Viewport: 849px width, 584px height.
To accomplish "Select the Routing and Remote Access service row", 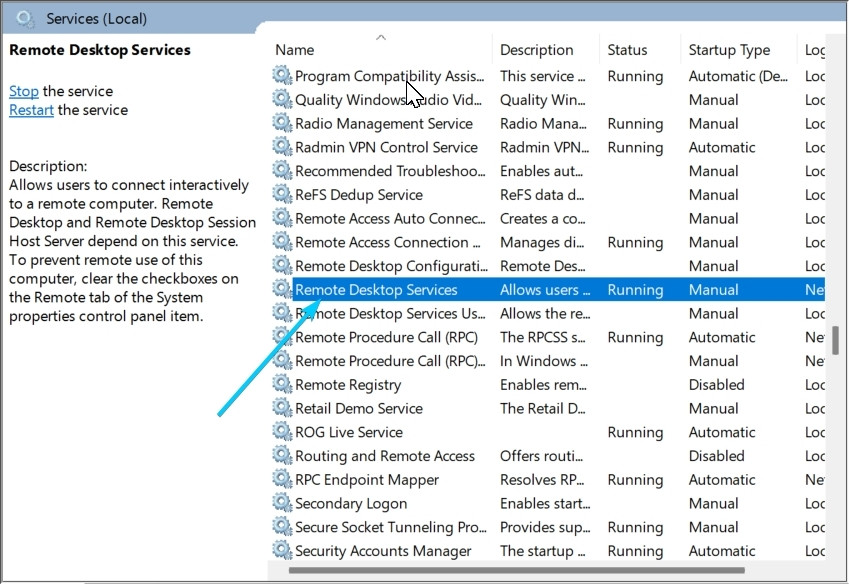I will [x=385, y=456].
